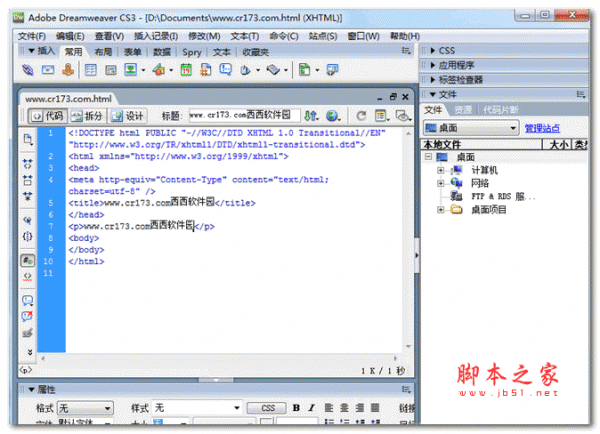600x434 pixels.
Task: Click the head elements icon
Action: (x=245, y=70)
